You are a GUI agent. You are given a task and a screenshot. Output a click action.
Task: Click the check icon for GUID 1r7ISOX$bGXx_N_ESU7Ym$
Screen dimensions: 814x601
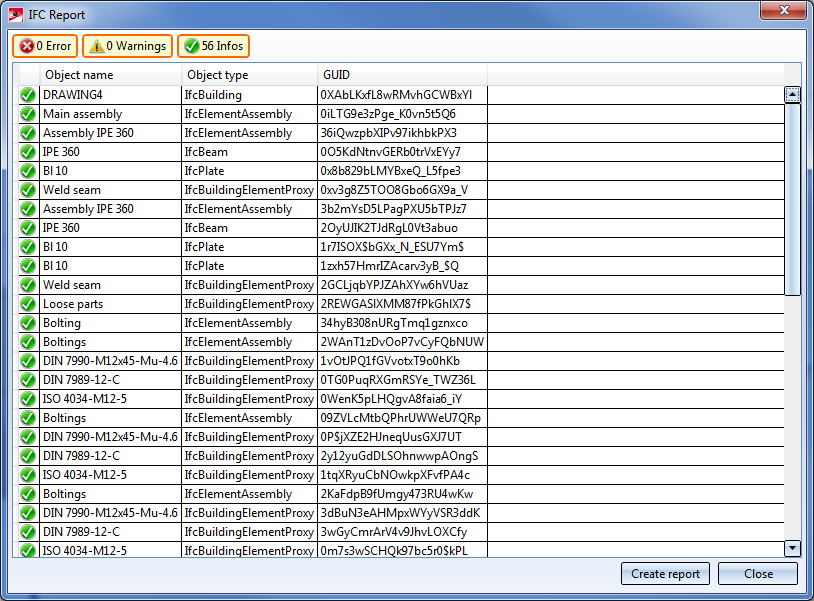(x=28, y=247)
